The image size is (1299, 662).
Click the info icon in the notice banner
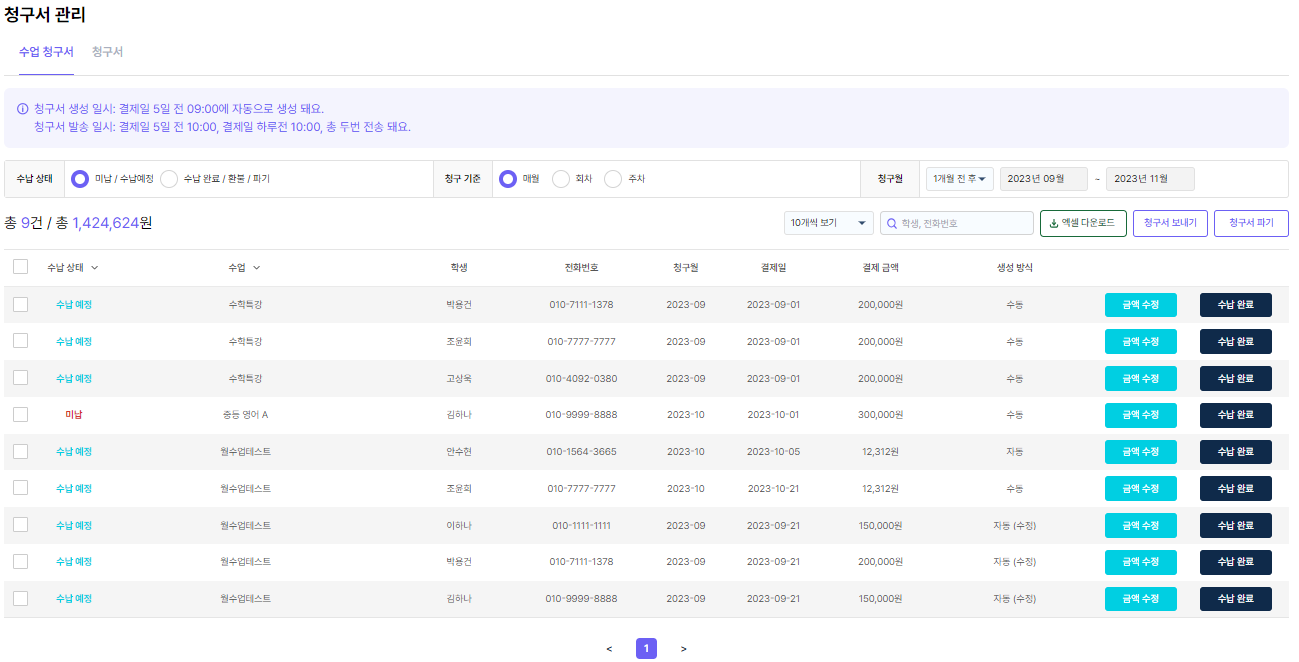coord(22,109)
